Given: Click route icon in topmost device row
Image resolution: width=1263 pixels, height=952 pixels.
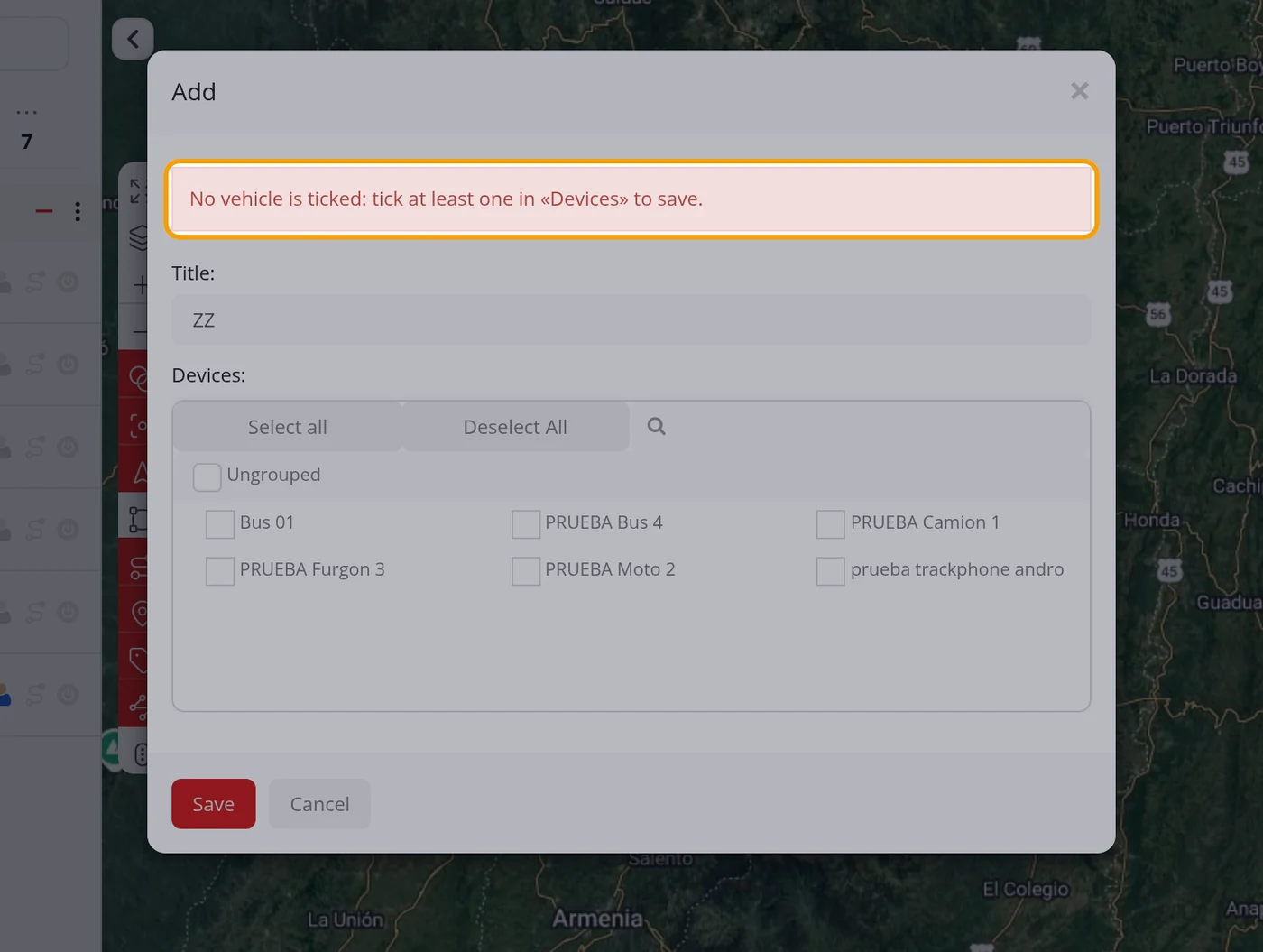Looking at the screenshot, I should (x=35, y=282).
